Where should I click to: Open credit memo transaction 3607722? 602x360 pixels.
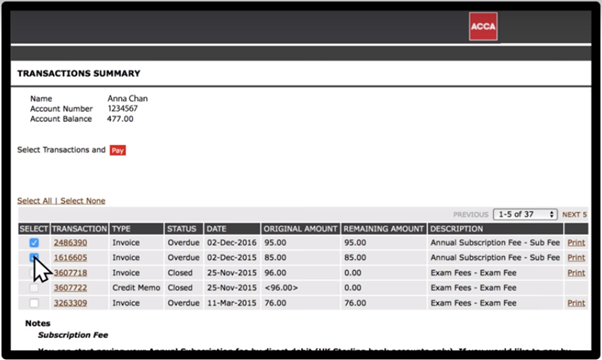click(70, 288)
